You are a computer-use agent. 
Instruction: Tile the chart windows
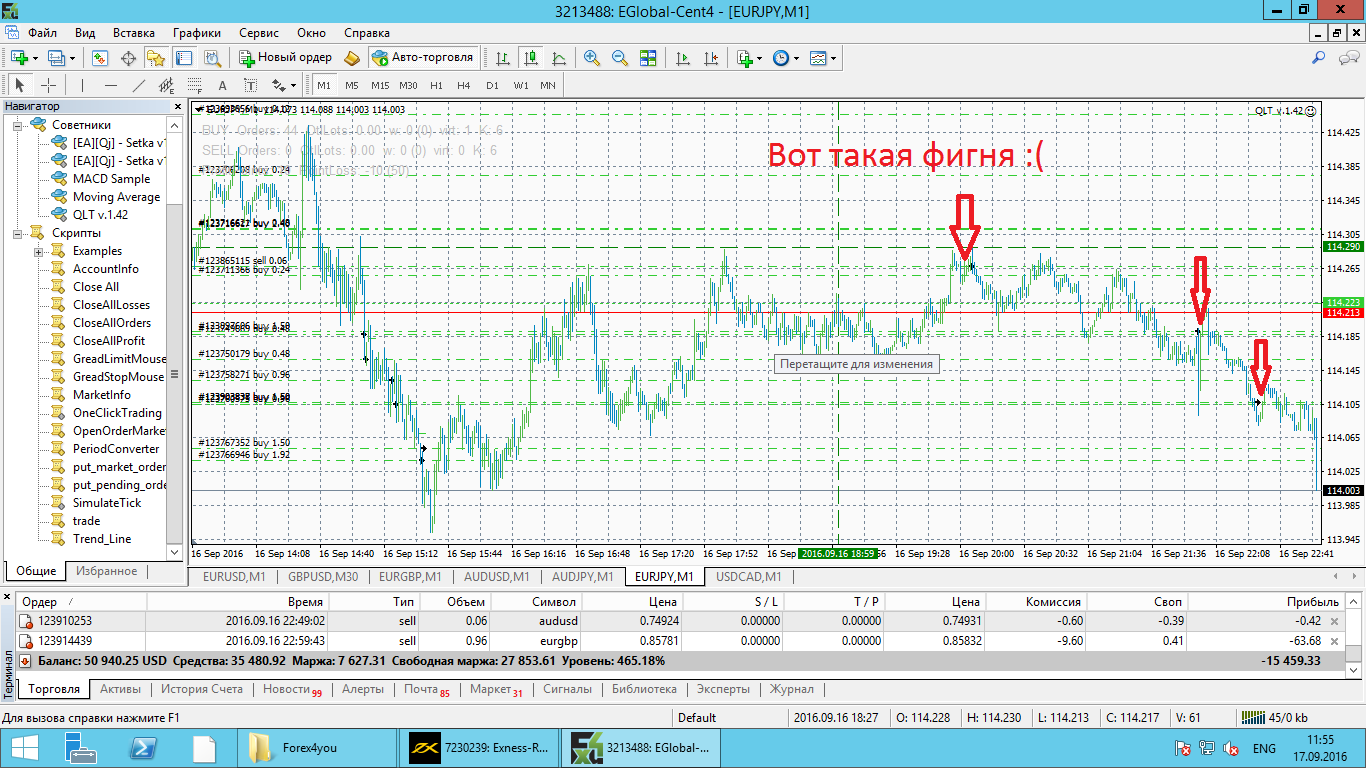point(648,58)
